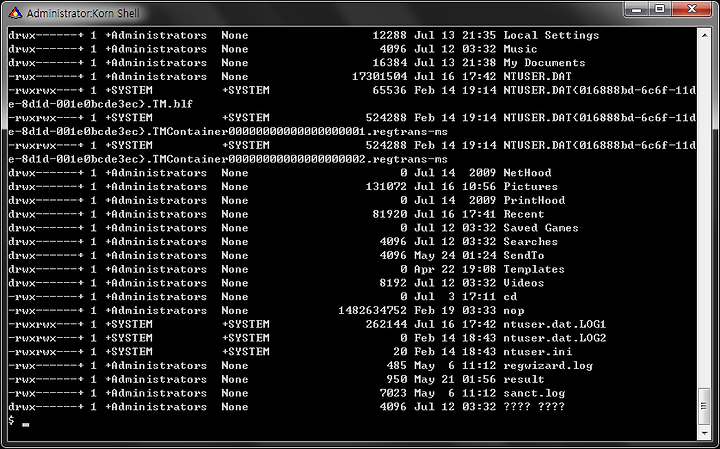The height and width of the screenshot is (449, 720).
Task: Click the 'result' file name
Action: pos(523,380)
